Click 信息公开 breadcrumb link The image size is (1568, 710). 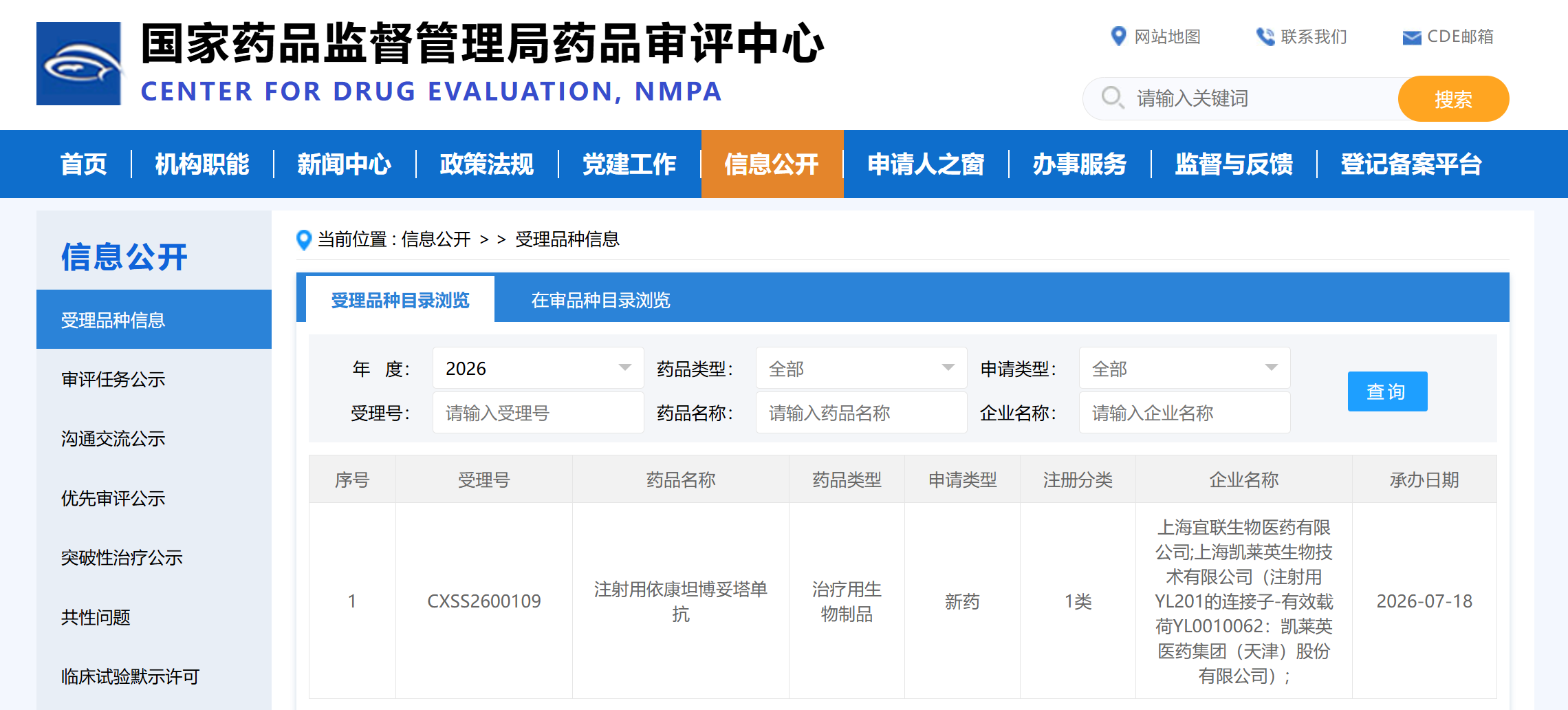point(436,239)
